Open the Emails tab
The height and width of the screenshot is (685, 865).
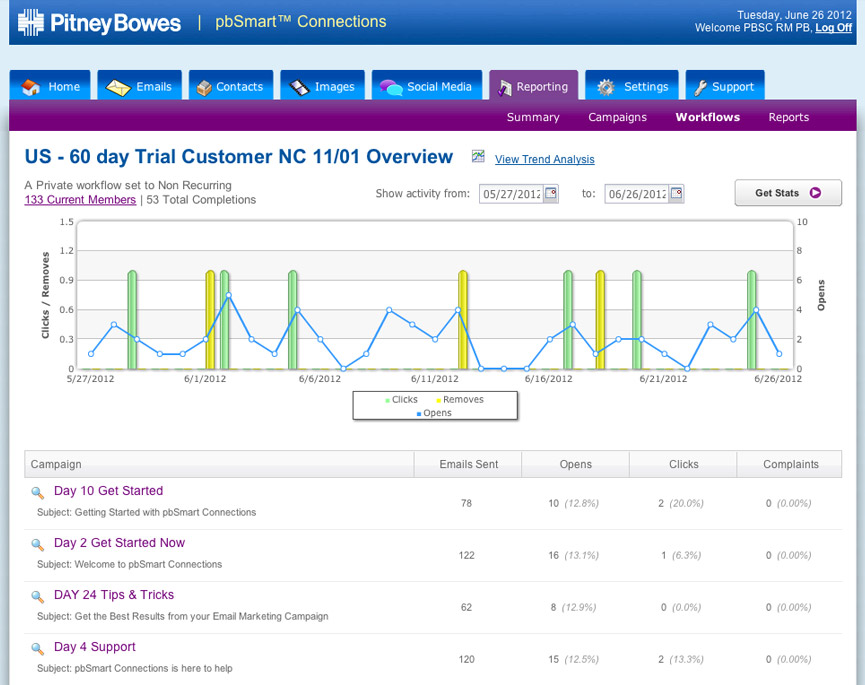click(140, 86)
